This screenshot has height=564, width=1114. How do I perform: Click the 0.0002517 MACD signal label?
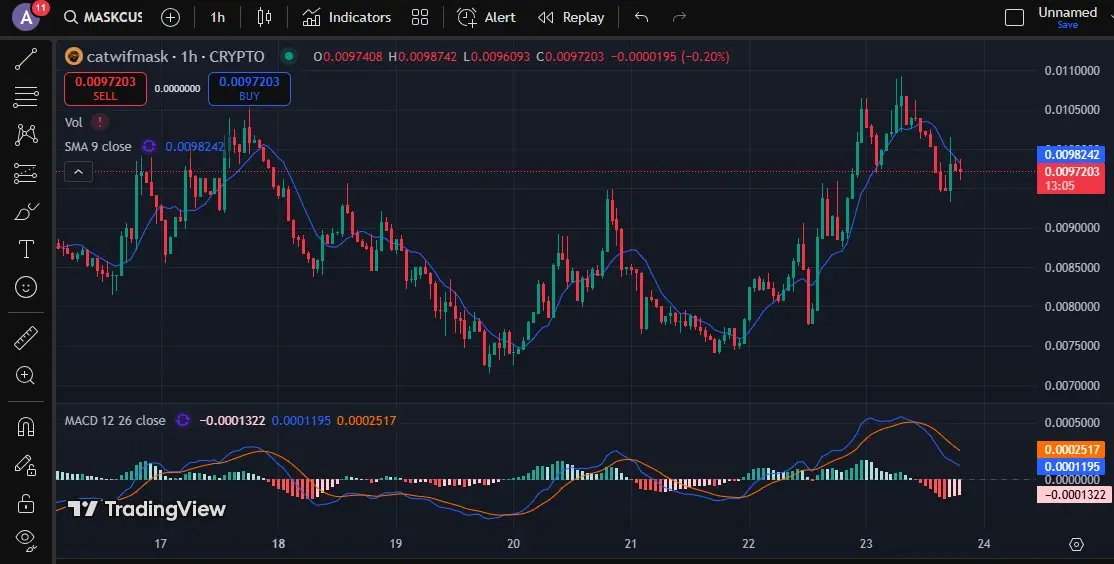point(1071,450)
